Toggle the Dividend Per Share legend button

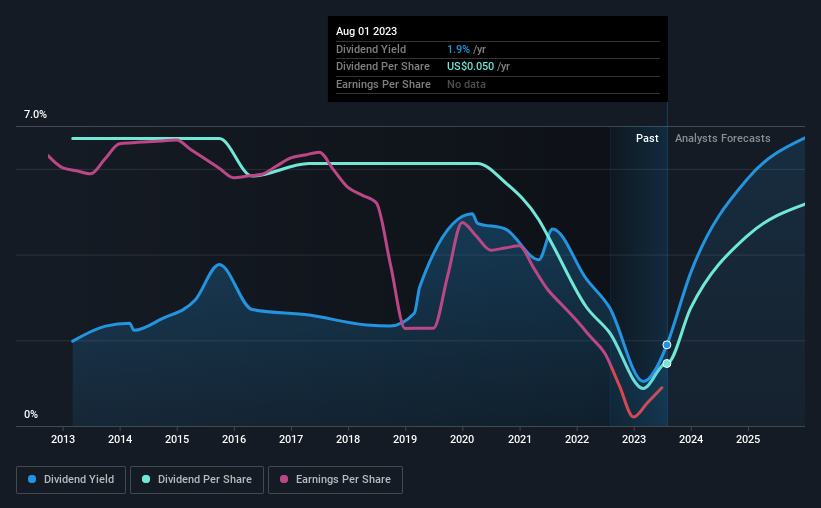click(197, 480)
